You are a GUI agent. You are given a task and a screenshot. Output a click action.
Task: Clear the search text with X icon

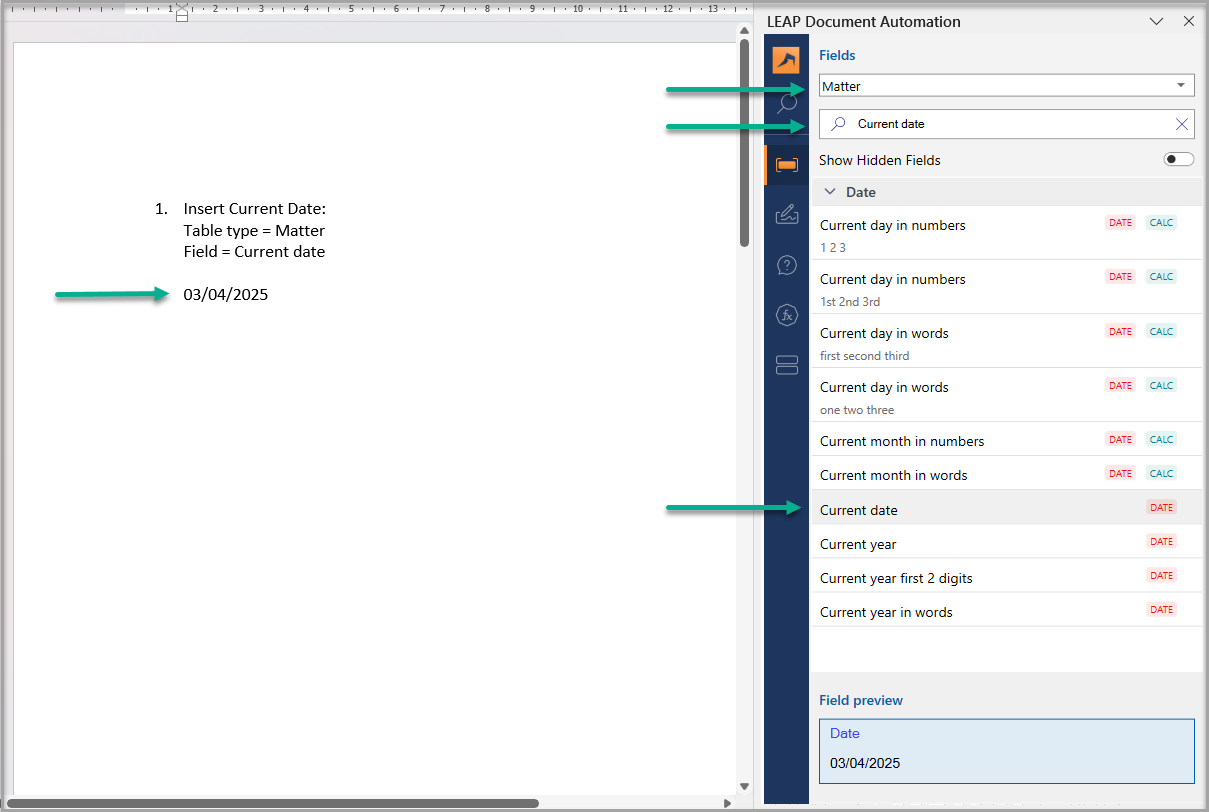coord(1182,124)
